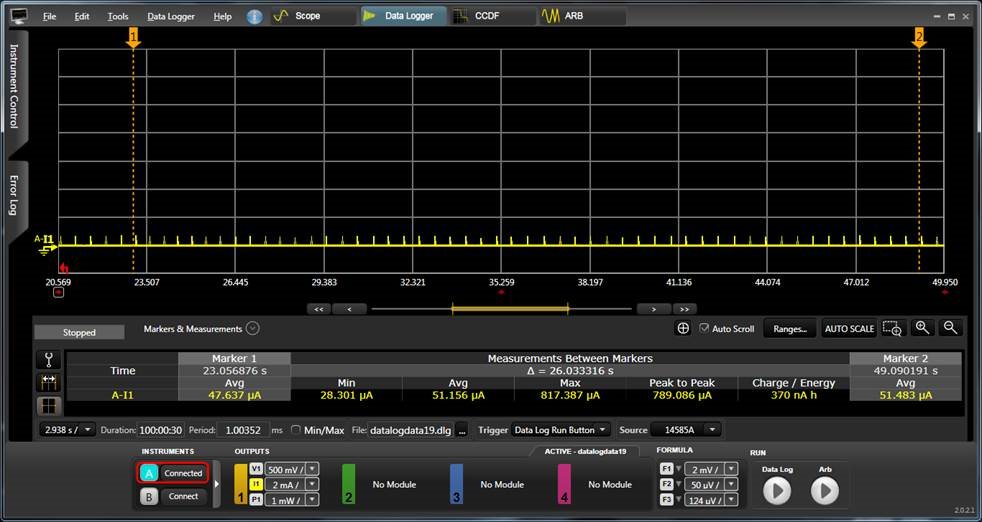The image size is (982, 522).
Task: Open the Trigger Data Log Run Button dropdown
Action: point(559,430)
